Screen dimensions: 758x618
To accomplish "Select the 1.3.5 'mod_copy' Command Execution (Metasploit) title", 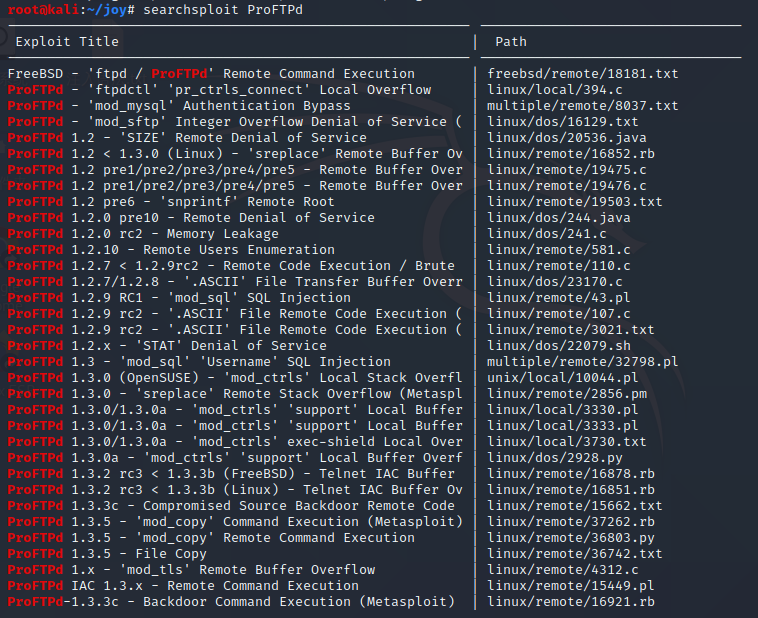I will pyautogui.click(x=235, y=521).
